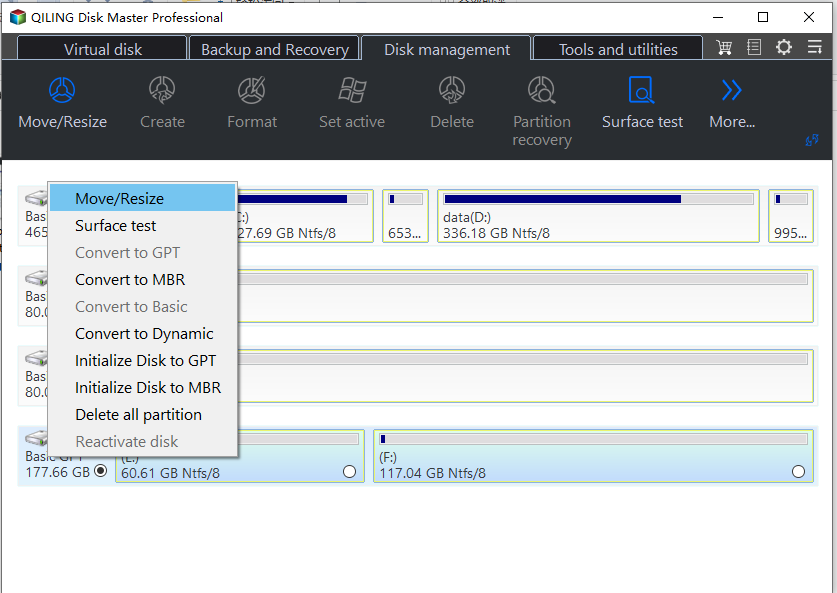This screenshot has width=837, height=593.
Task: Launch the Surface test tool icon
Action: (642, 90)
